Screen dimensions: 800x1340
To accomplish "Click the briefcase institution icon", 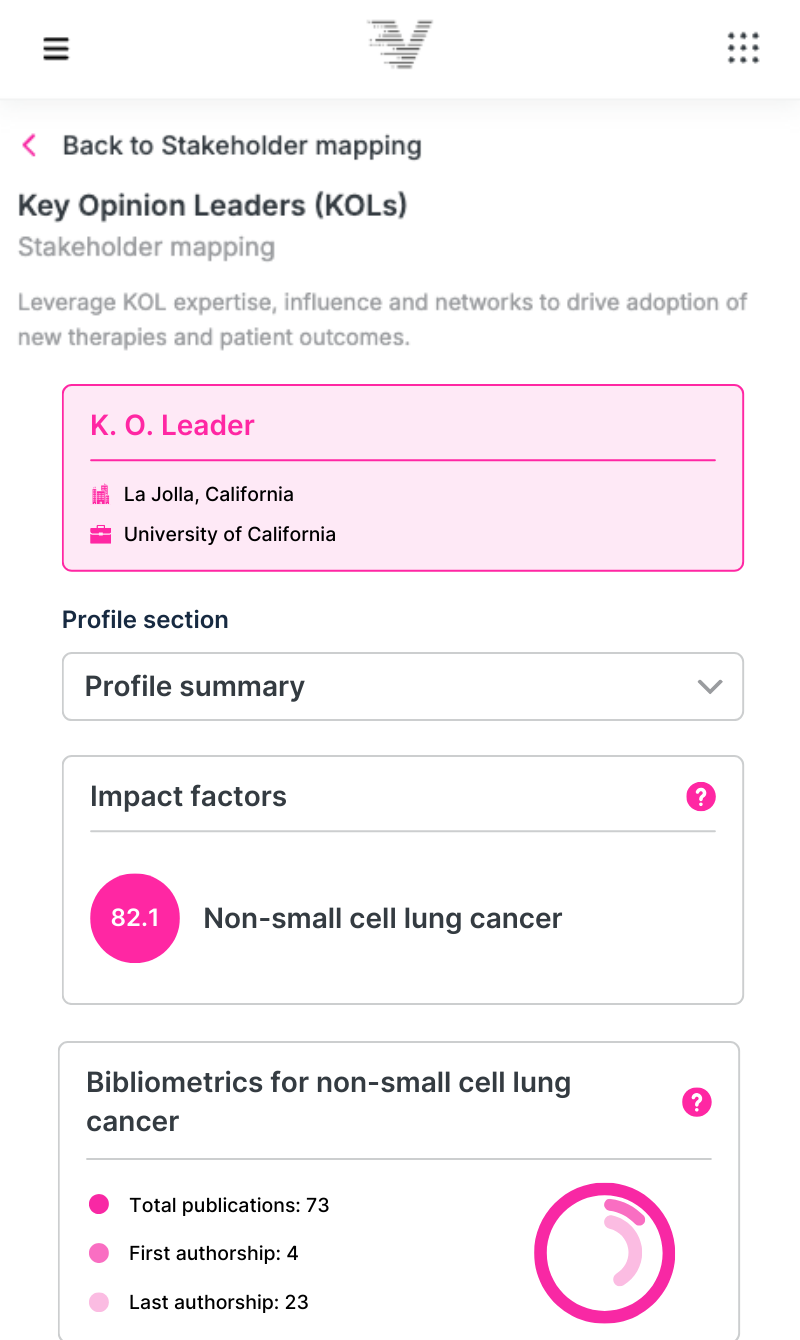I will [100, 534].
